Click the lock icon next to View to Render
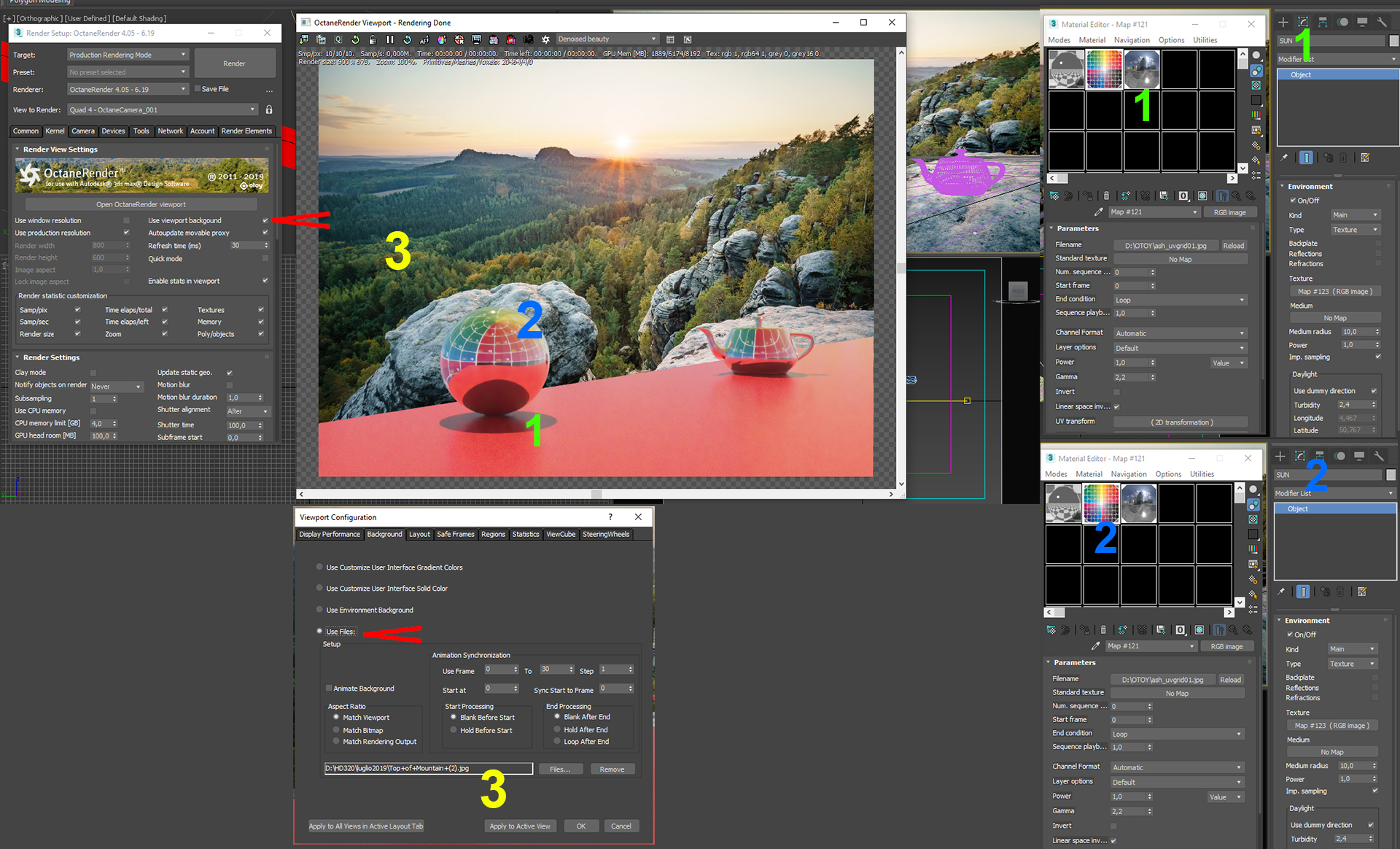1400x849 pixels. coord(269,109)
